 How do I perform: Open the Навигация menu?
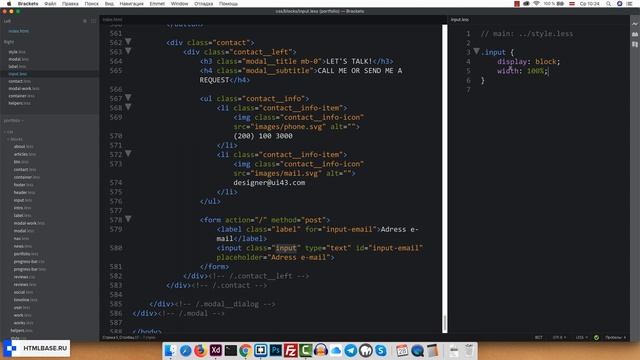click(x=131, y=4)
